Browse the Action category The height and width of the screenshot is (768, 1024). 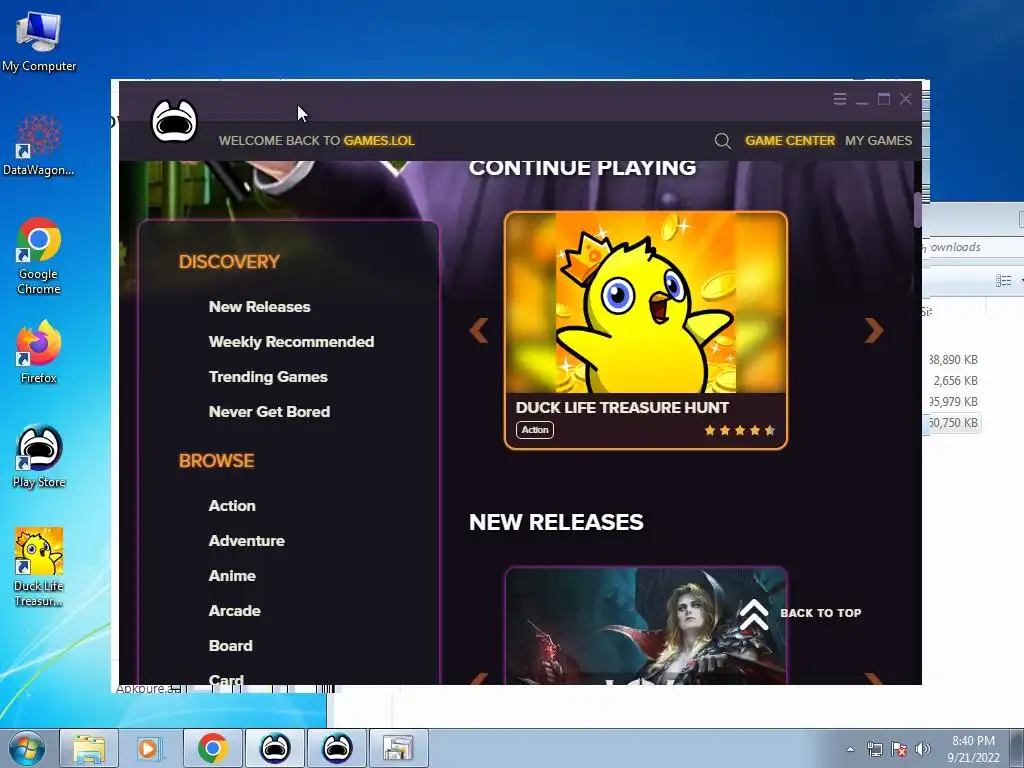[232, 506]
